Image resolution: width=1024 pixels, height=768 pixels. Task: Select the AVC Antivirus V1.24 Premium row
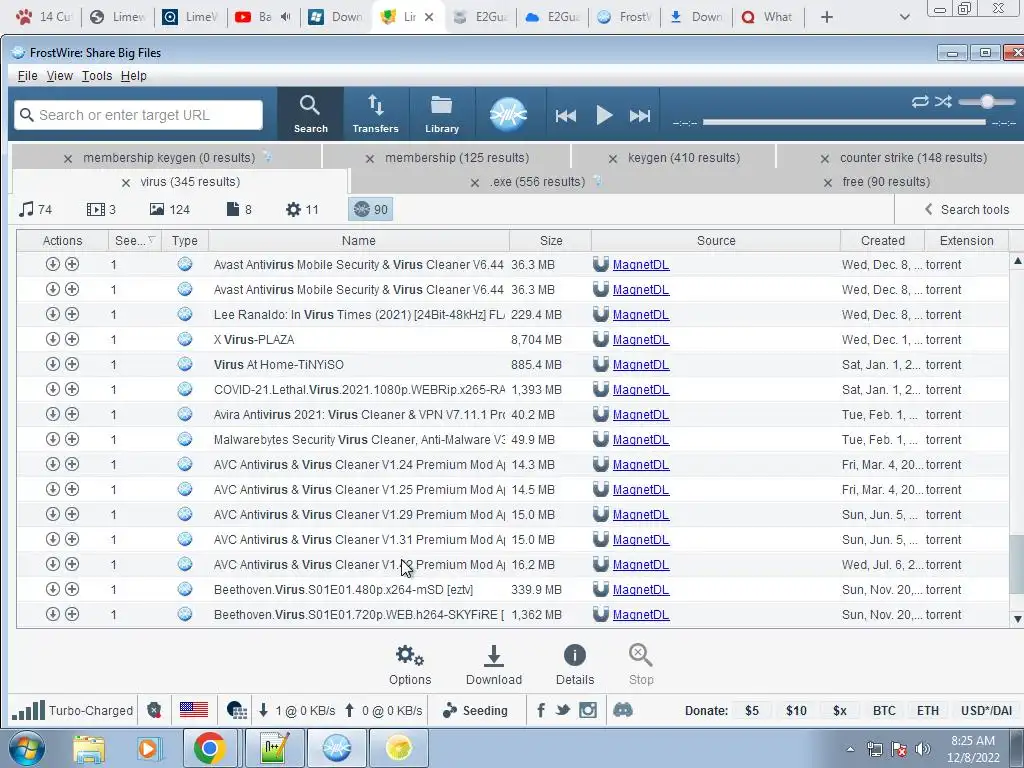point(513,464)
